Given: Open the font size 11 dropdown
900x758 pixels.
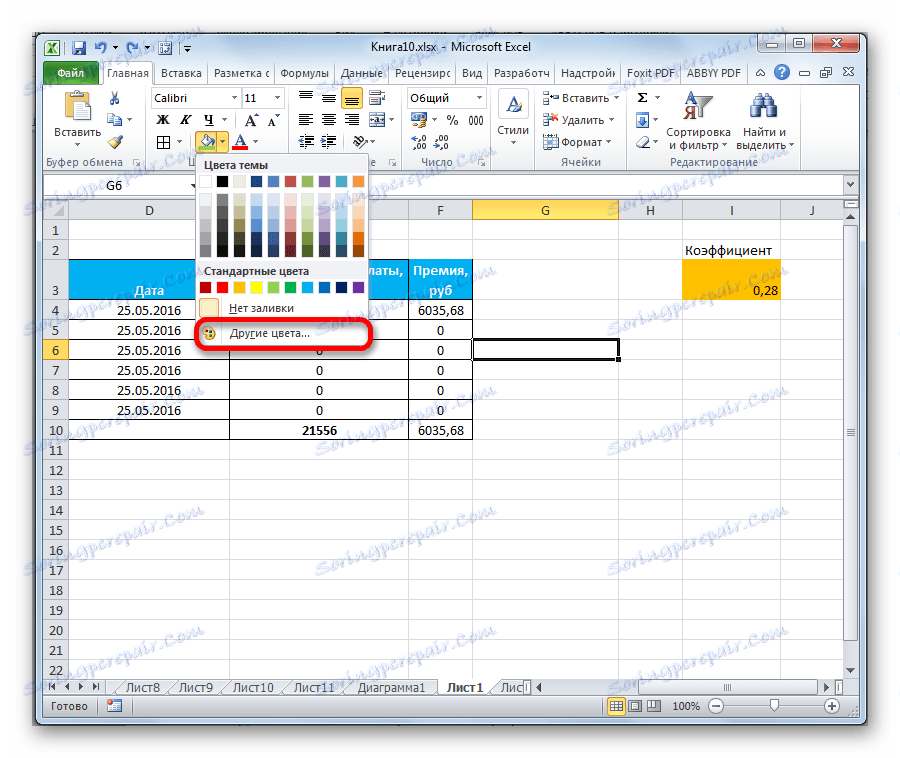Looking at the screenshot, I should point(277,98).
